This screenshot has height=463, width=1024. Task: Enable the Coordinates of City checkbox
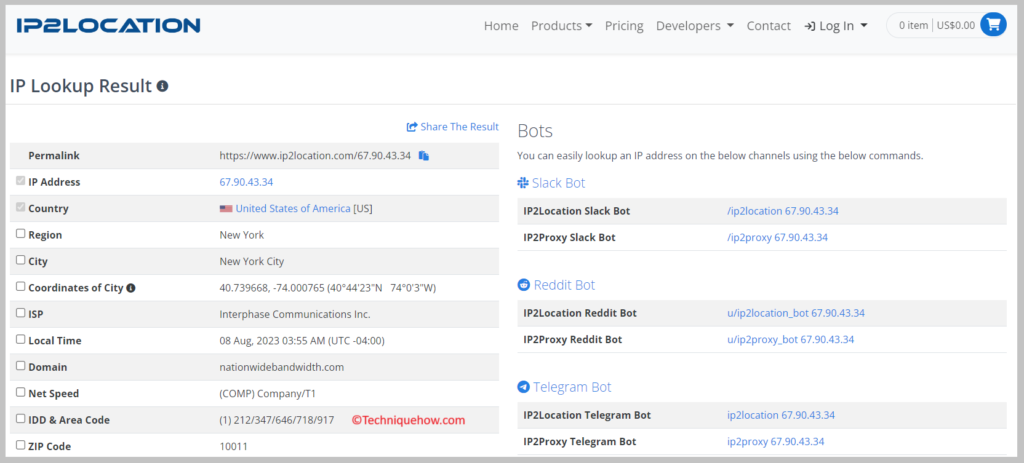[21, 286]
